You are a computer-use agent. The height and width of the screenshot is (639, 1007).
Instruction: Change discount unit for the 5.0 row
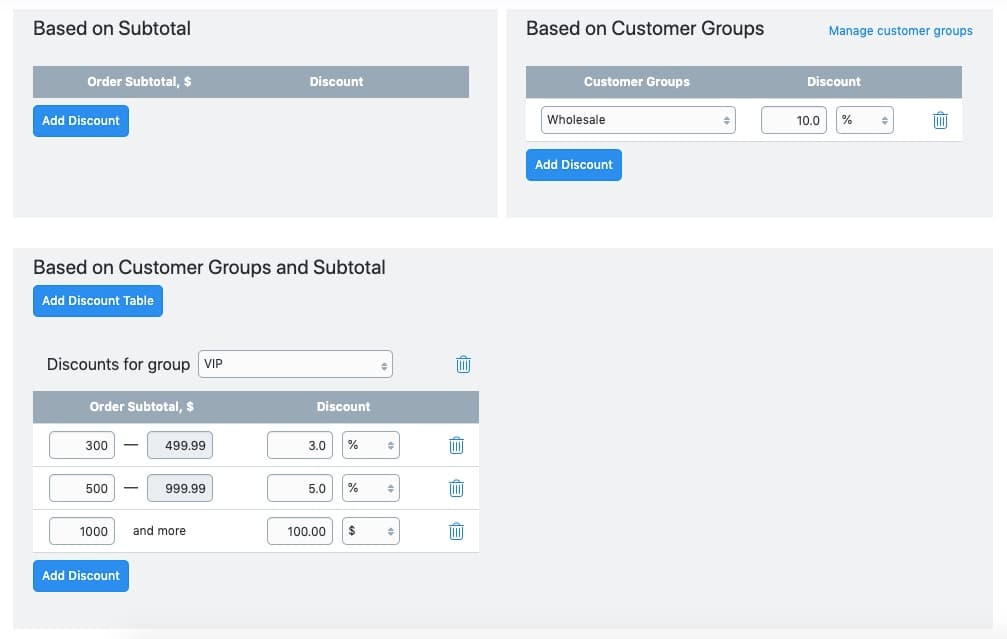tap(371, 488)
